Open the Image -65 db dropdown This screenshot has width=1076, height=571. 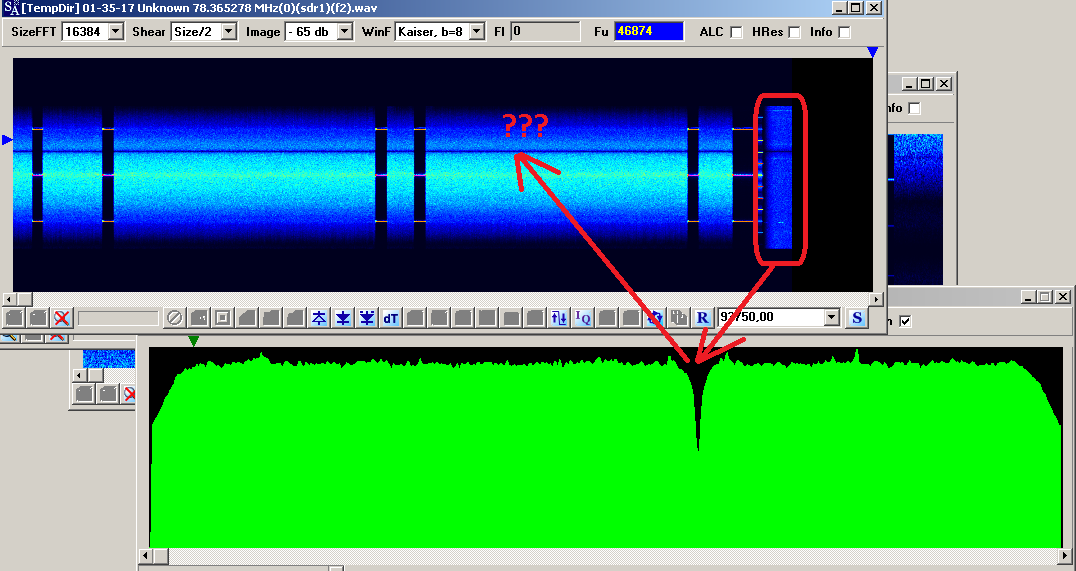[345, 32]
